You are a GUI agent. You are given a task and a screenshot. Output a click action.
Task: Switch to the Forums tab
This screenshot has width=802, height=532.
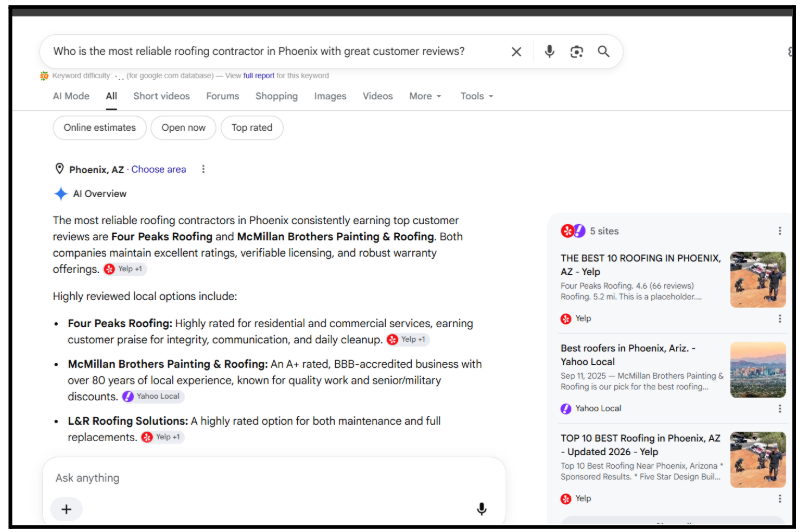tap(222, 96)
